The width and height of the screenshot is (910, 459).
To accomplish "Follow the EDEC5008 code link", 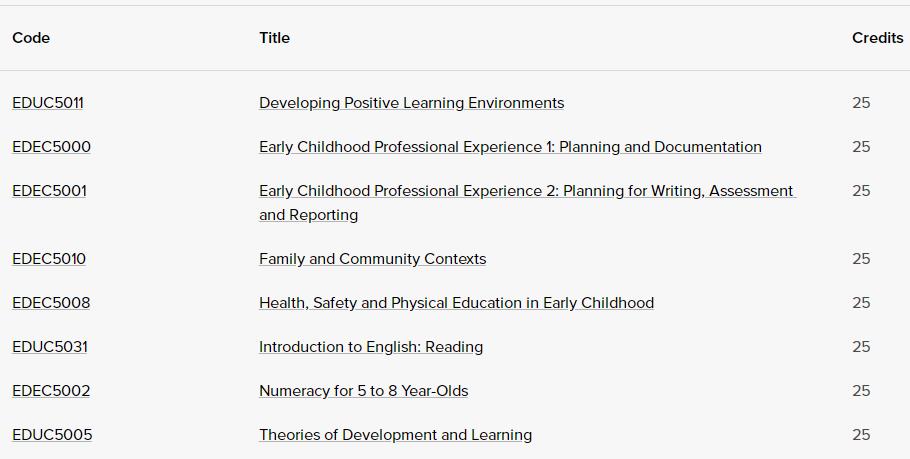I will [51, 303].
